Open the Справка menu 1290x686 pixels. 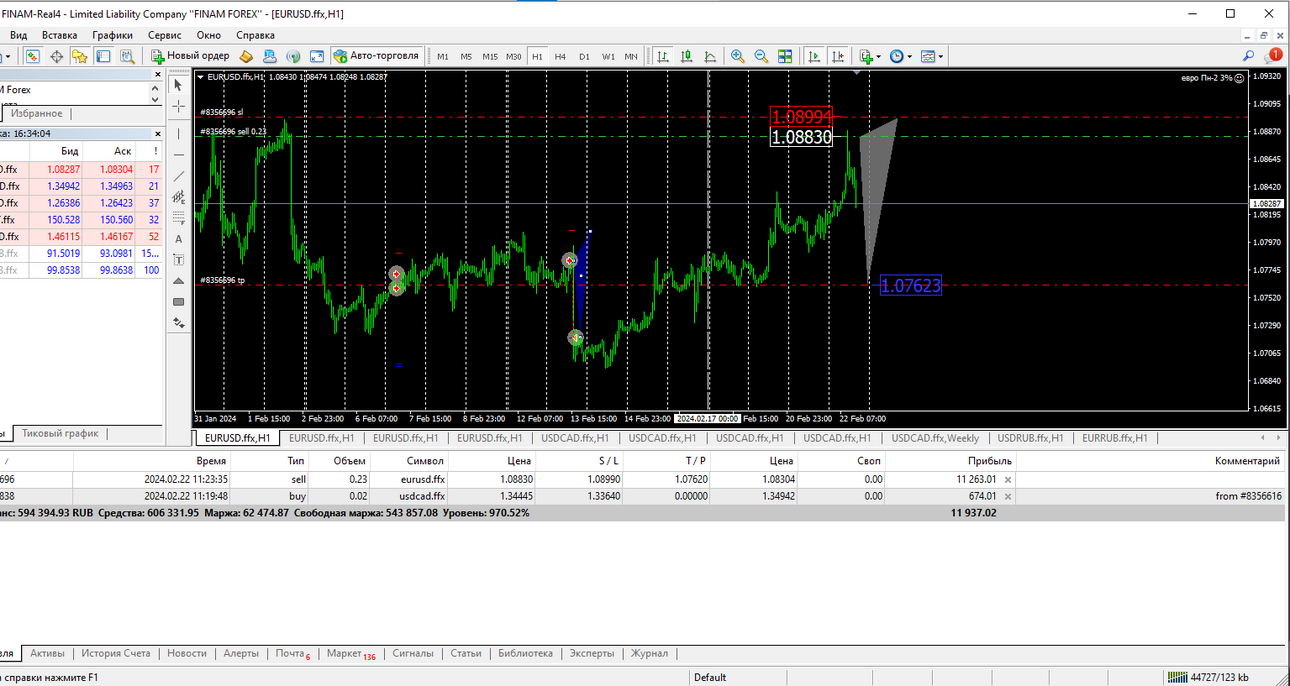tap(256, 34)
